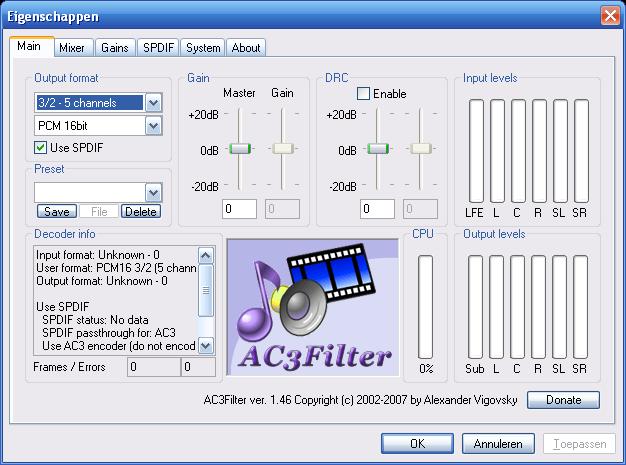Close the Eigenschappen dialog window
The height and width of the screenshot is (465, 626).
point(608,15)
